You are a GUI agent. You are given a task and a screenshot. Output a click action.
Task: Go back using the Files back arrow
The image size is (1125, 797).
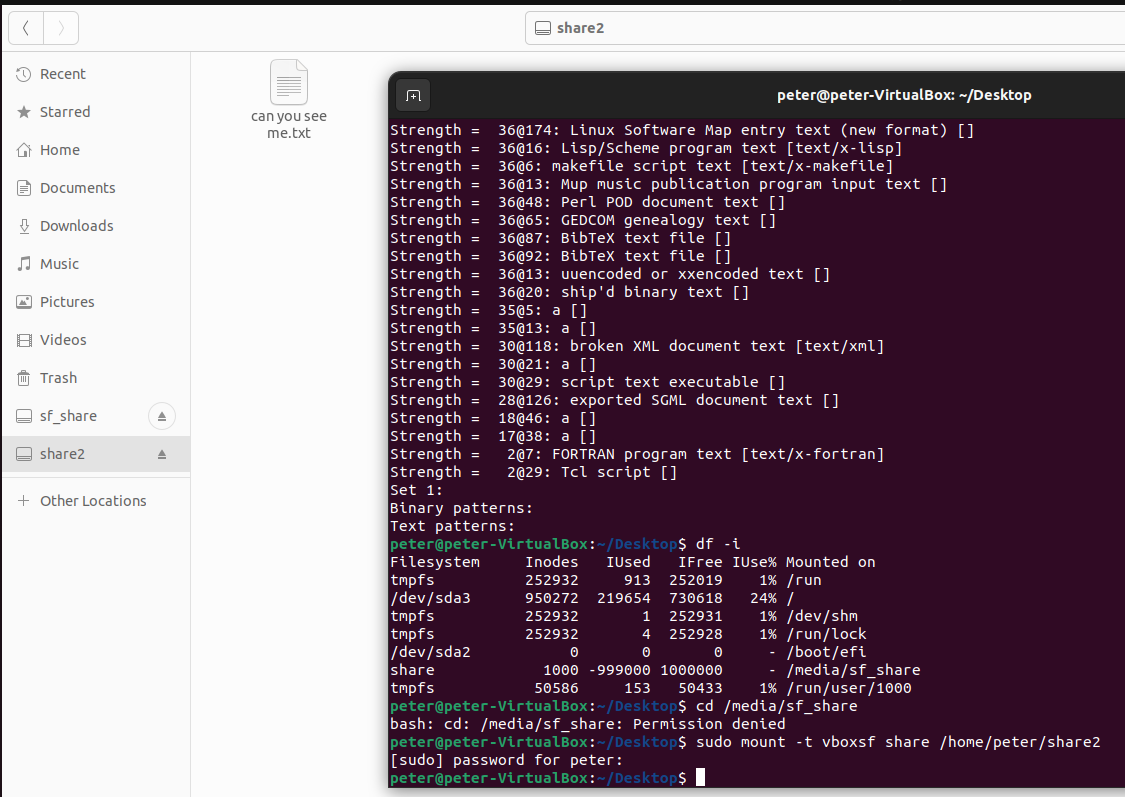pyautogui.click(x=26, y=28)
